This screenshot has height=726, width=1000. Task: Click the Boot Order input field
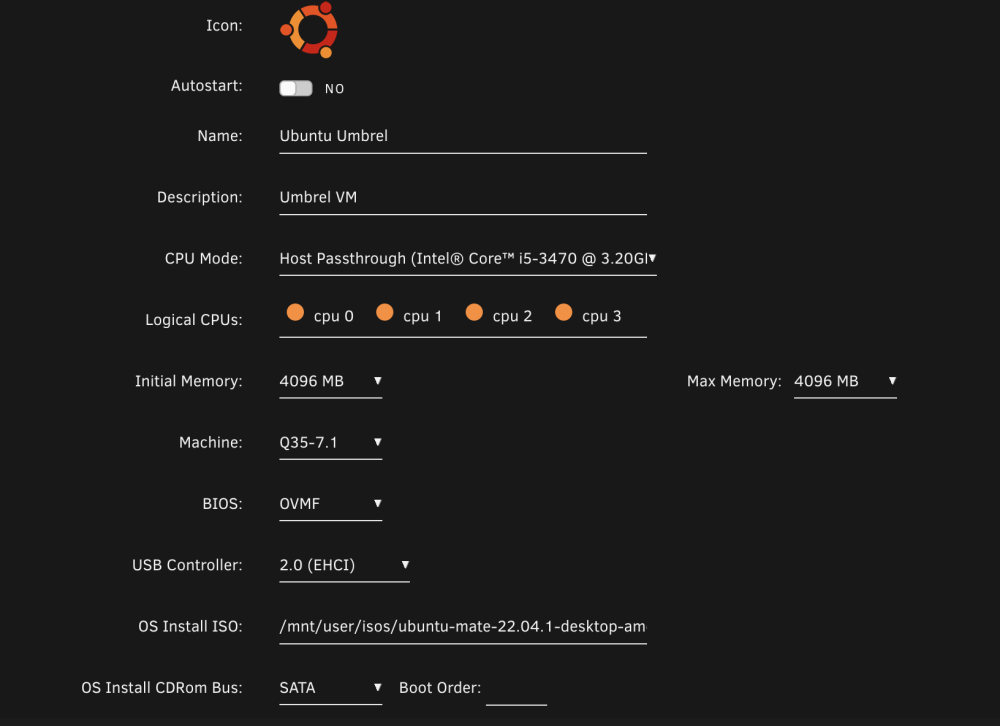(516, 689)
